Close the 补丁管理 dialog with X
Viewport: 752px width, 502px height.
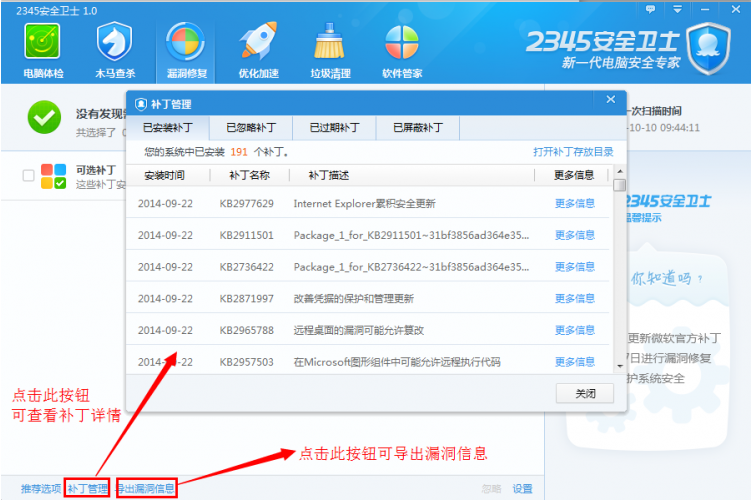[x=611, y=99]
